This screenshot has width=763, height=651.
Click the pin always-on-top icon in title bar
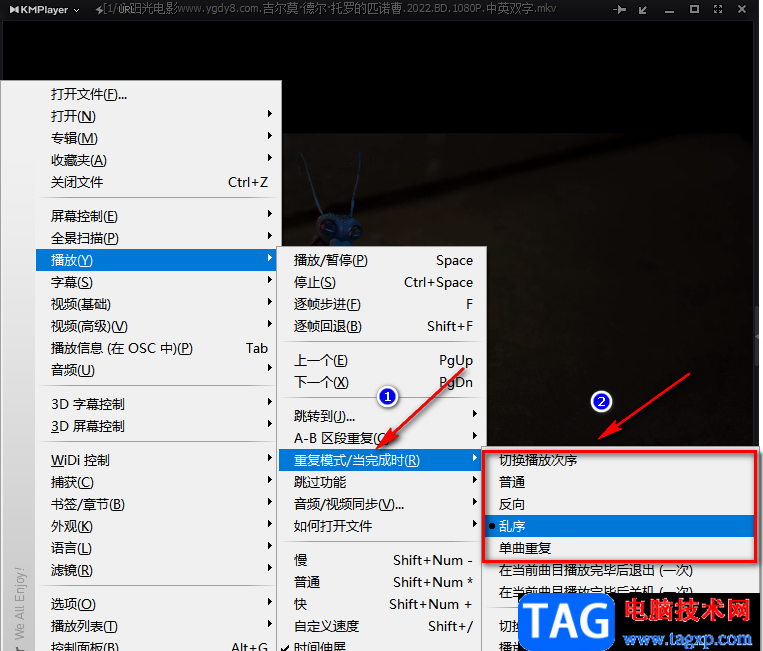point(619,9)
